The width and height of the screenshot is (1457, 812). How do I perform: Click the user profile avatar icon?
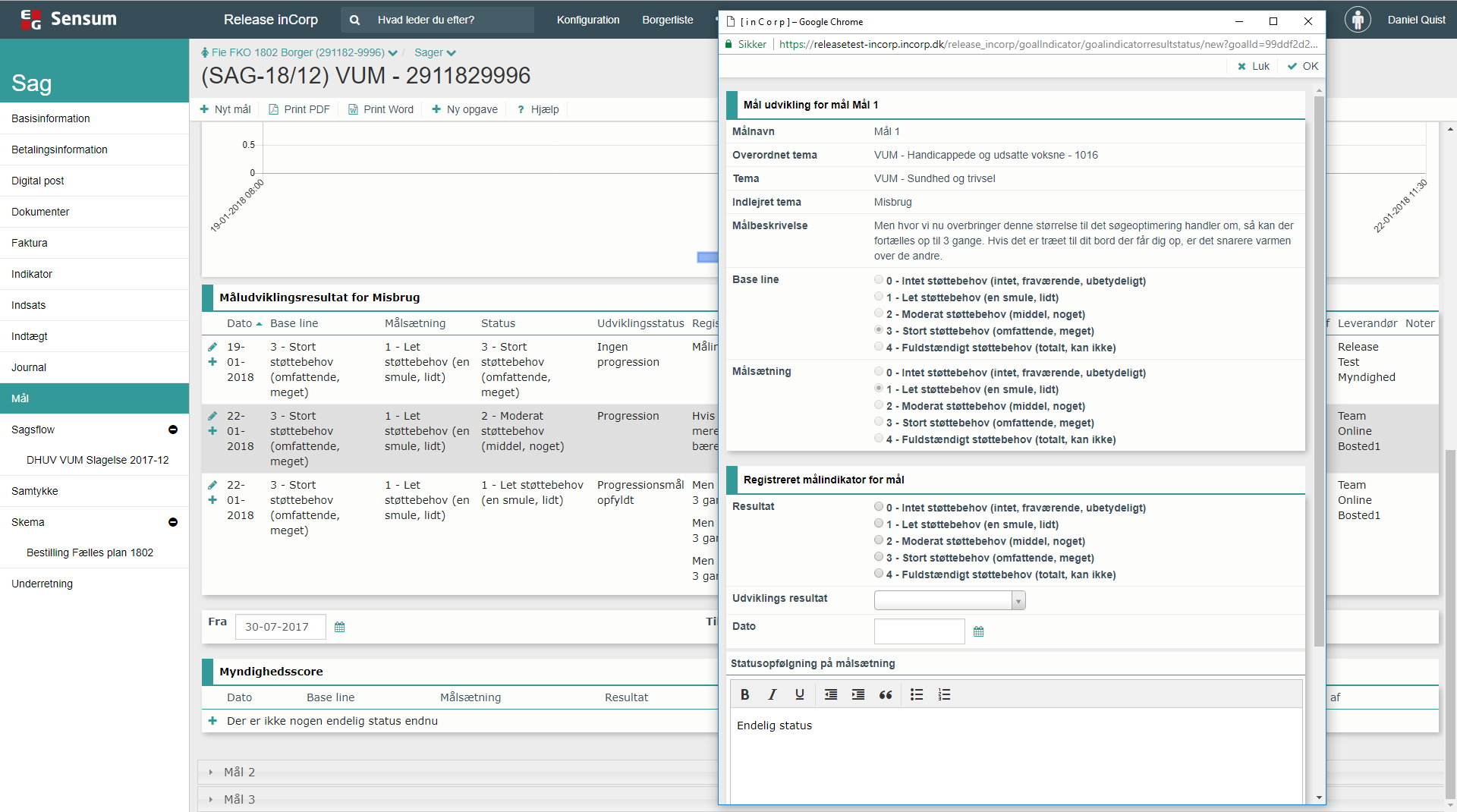[x=1357, y=20]
